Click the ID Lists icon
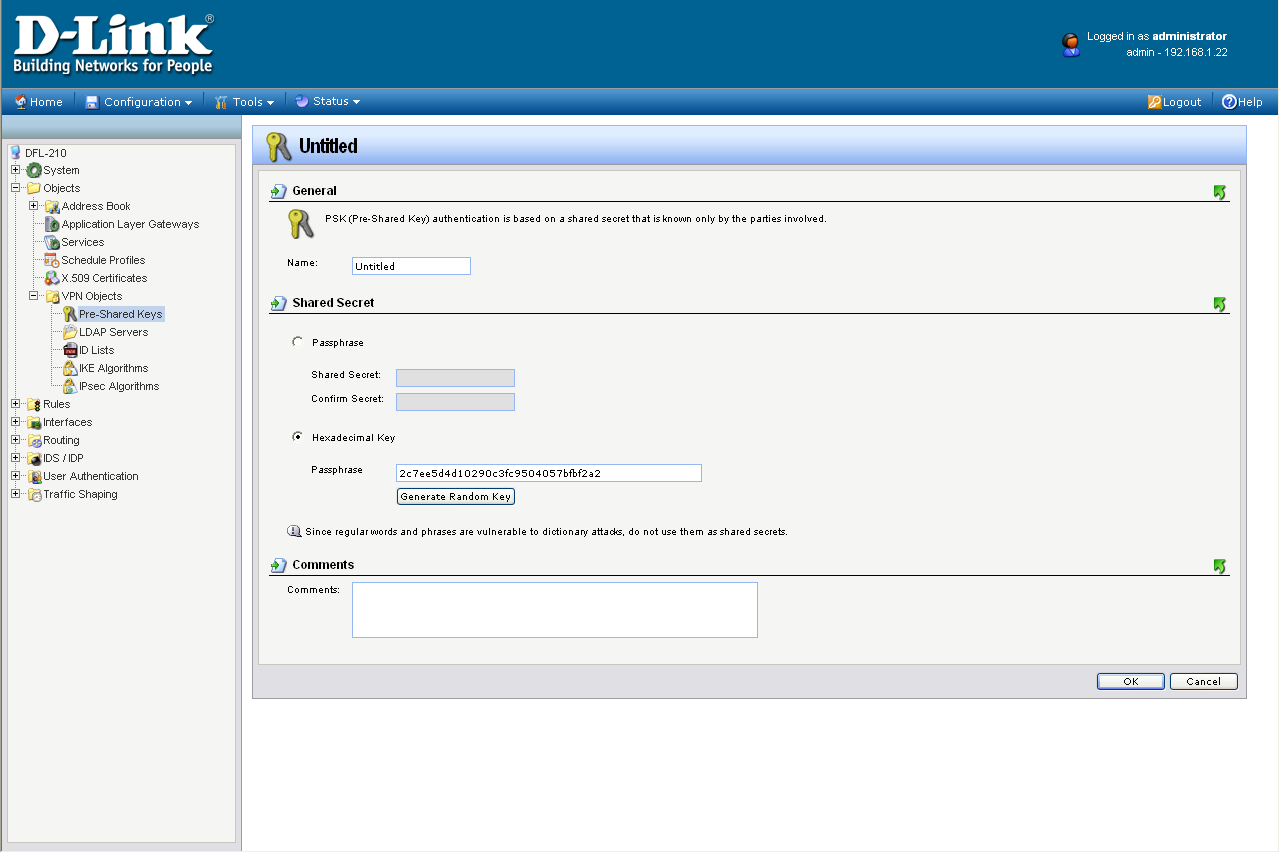 tap(70, 350)
